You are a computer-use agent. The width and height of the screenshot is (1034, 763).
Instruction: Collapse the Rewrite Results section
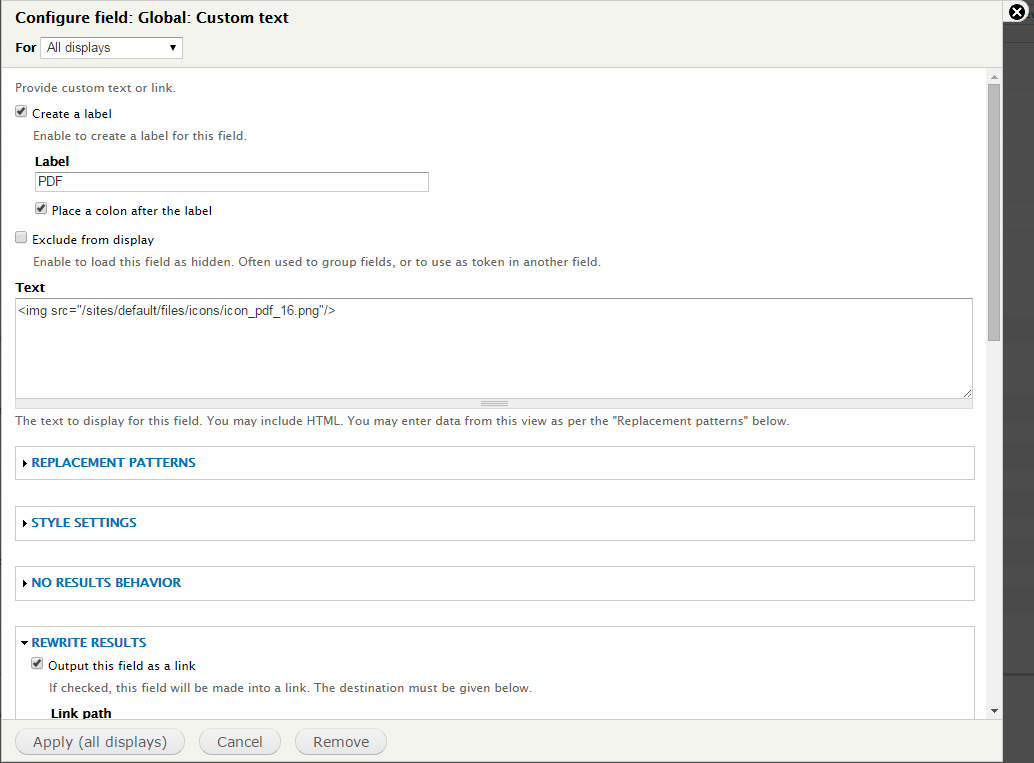[89, 643]
